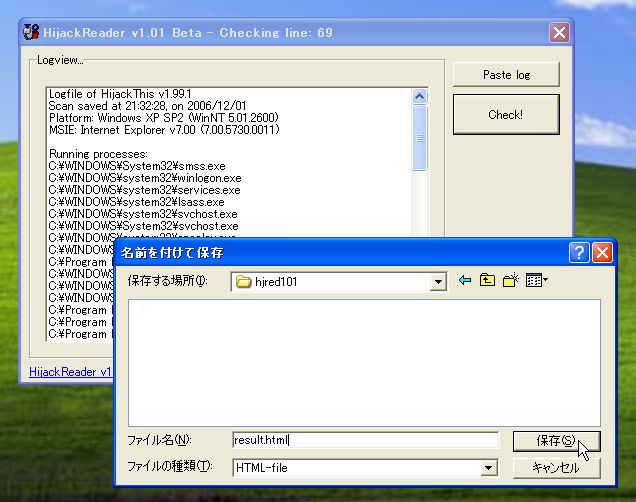Click the Check! button in HijackReader

(x=506, y=115)
